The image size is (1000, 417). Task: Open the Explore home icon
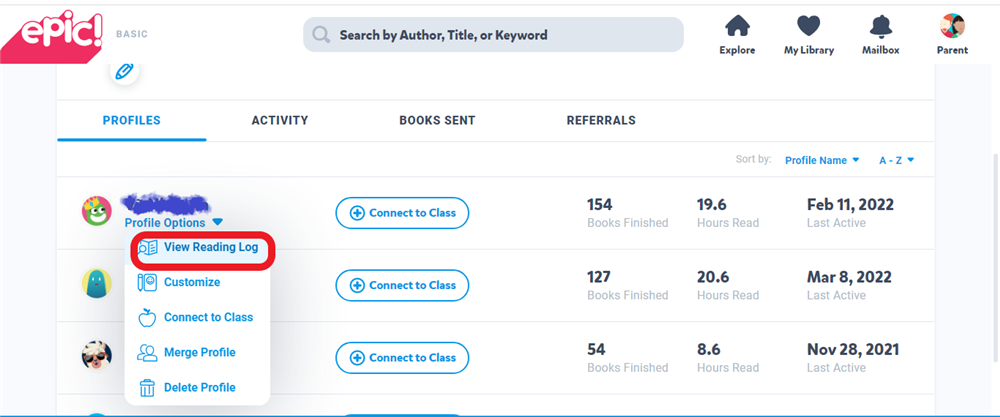[x=737, y=26]
